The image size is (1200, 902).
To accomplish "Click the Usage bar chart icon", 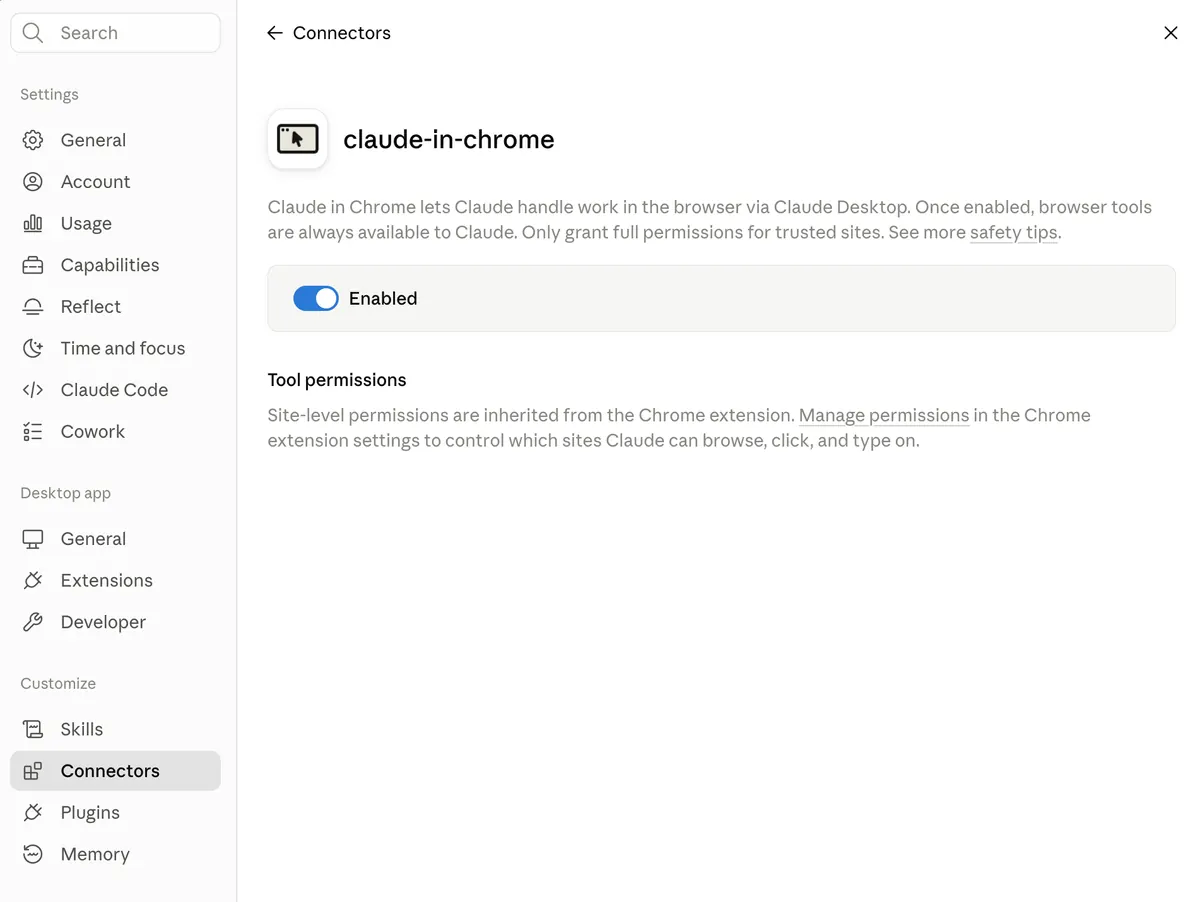I will (33, 223).
